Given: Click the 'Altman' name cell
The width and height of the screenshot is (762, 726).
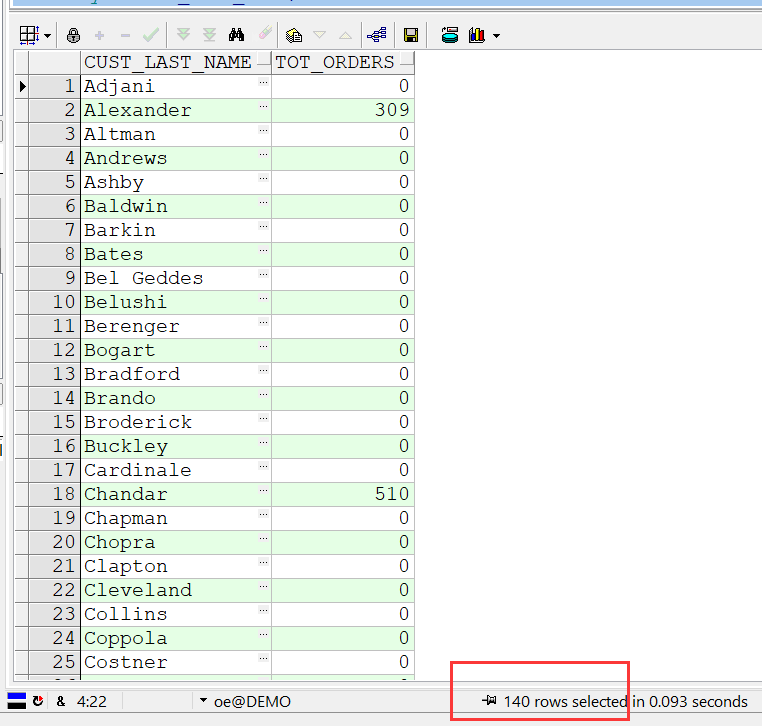Looking at the screenshot, I should point(176,134).
